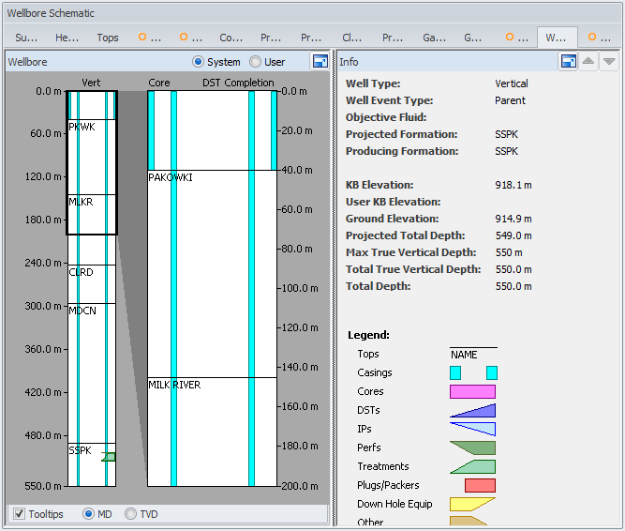Screen dimensions: 625x531
Task: Select the TVD depth radio button
Action: pyautogui.click(x=132, y=514)
